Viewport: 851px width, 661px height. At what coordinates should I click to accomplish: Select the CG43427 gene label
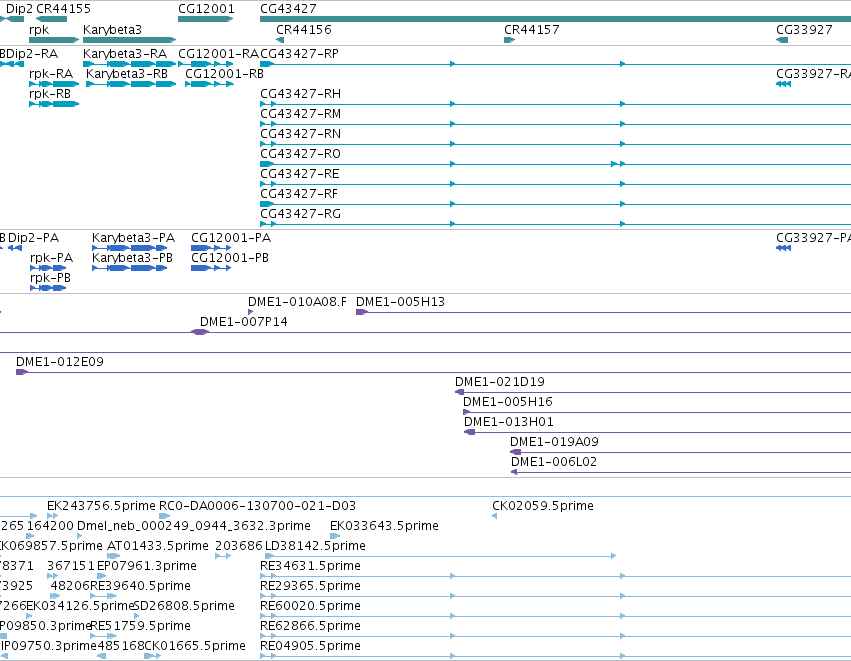click(x=288, y=9)
